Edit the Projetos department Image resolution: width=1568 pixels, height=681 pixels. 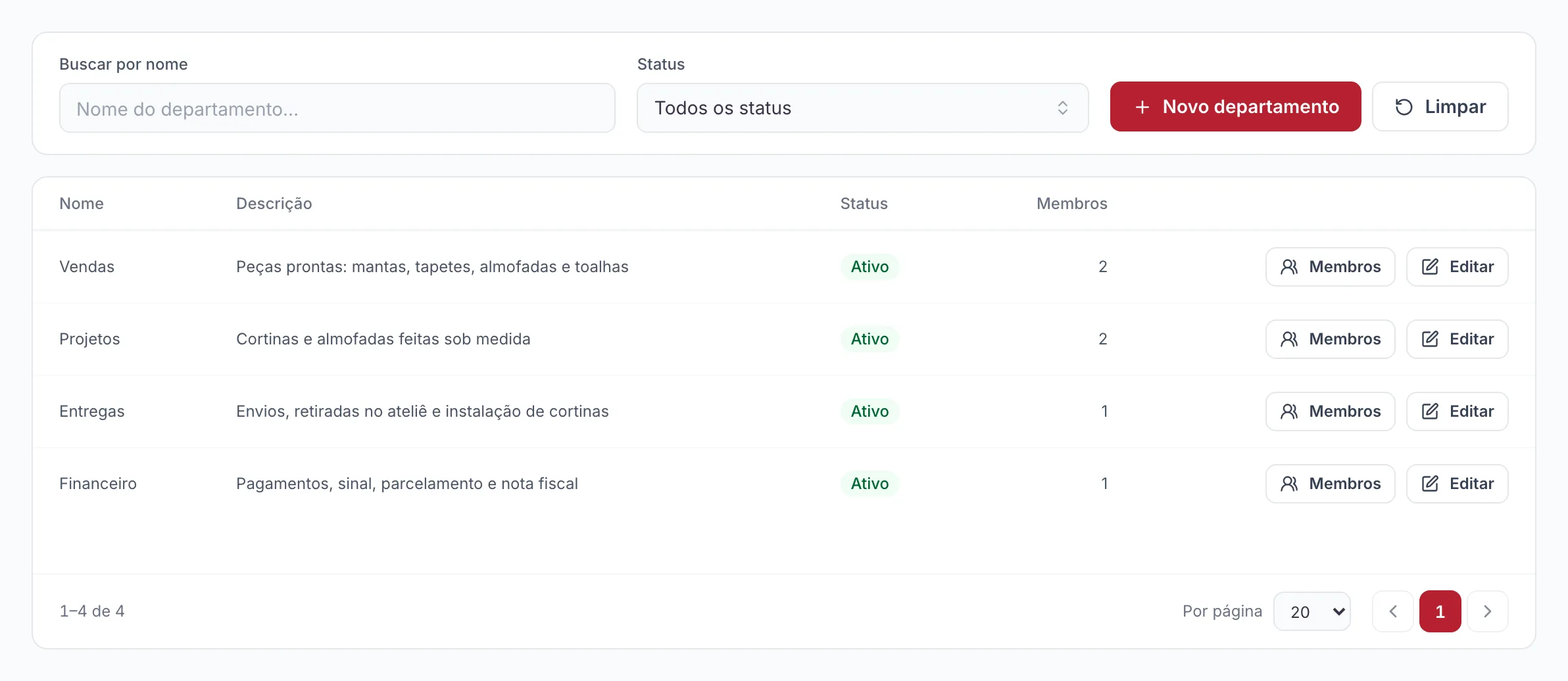(x=1457, y=339)
